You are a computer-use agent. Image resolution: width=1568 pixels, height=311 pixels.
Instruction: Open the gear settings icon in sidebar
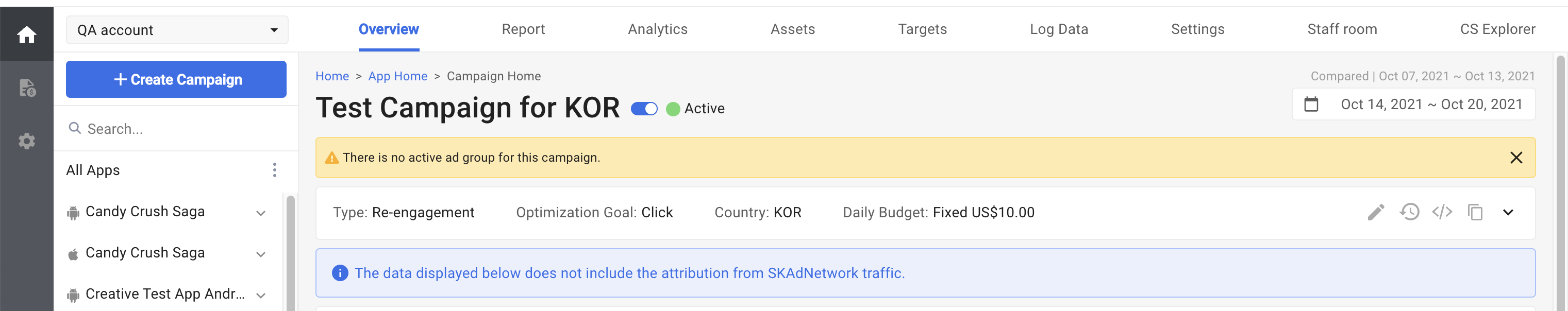pyautogui.click(x=27, y=141)
